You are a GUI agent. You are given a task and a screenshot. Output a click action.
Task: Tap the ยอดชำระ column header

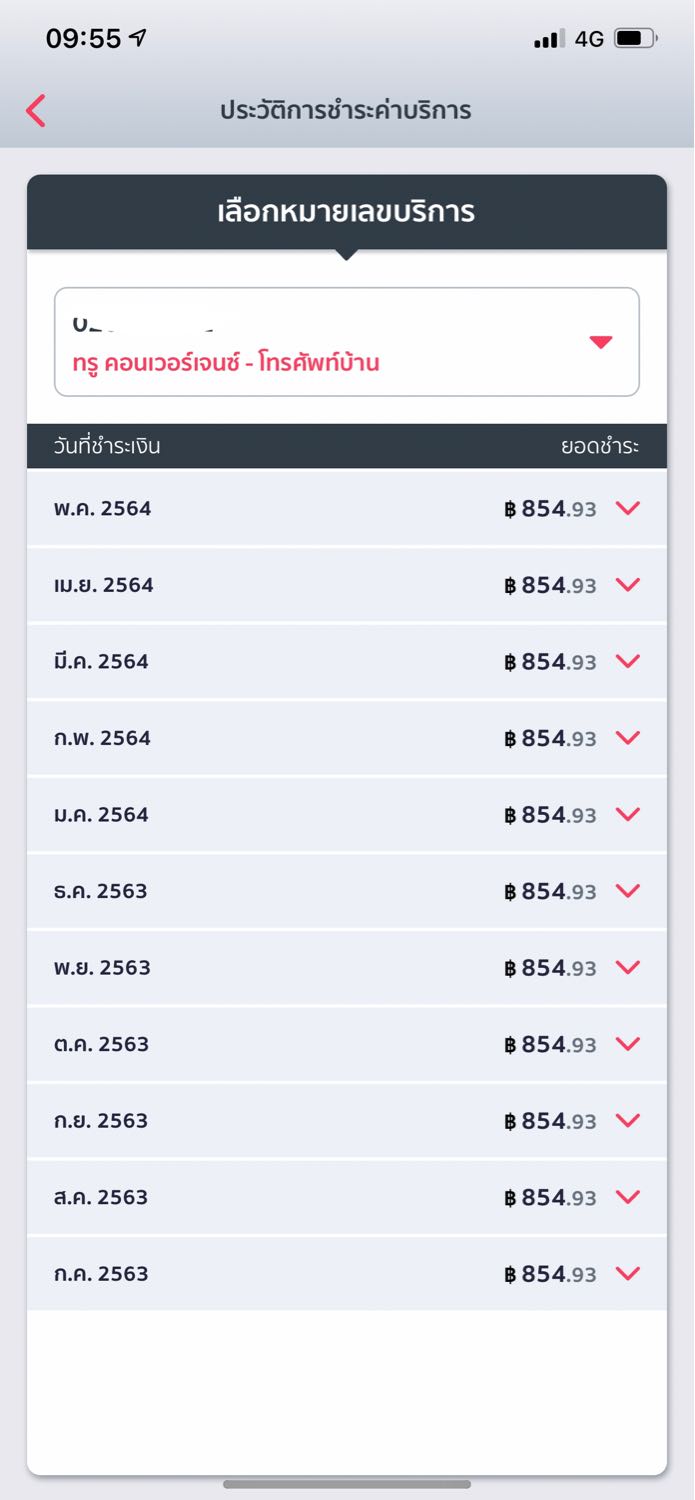[x=599, y=446]
